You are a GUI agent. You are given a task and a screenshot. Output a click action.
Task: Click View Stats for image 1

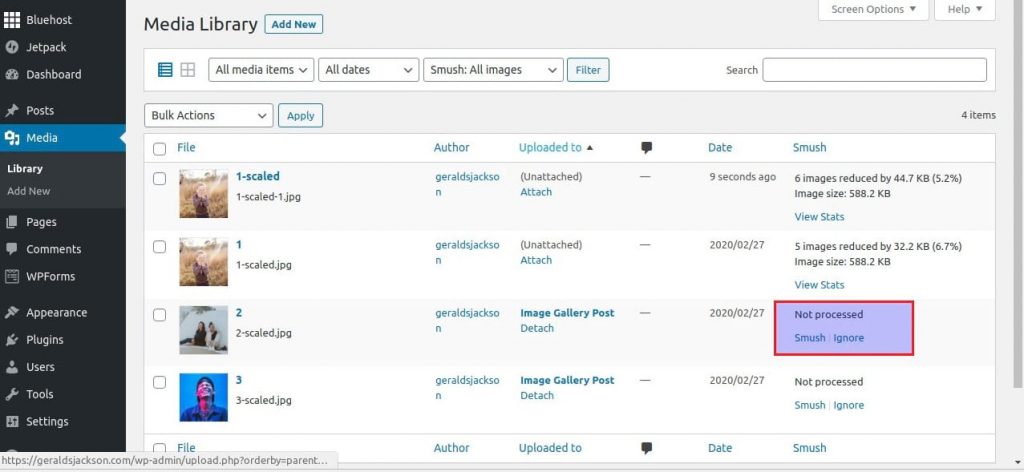pos(819,285)
